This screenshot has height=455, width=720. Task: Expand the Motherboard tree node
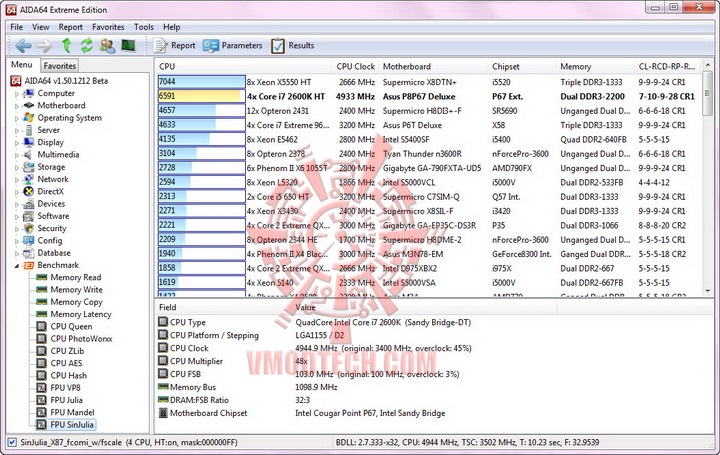point(17,106)
